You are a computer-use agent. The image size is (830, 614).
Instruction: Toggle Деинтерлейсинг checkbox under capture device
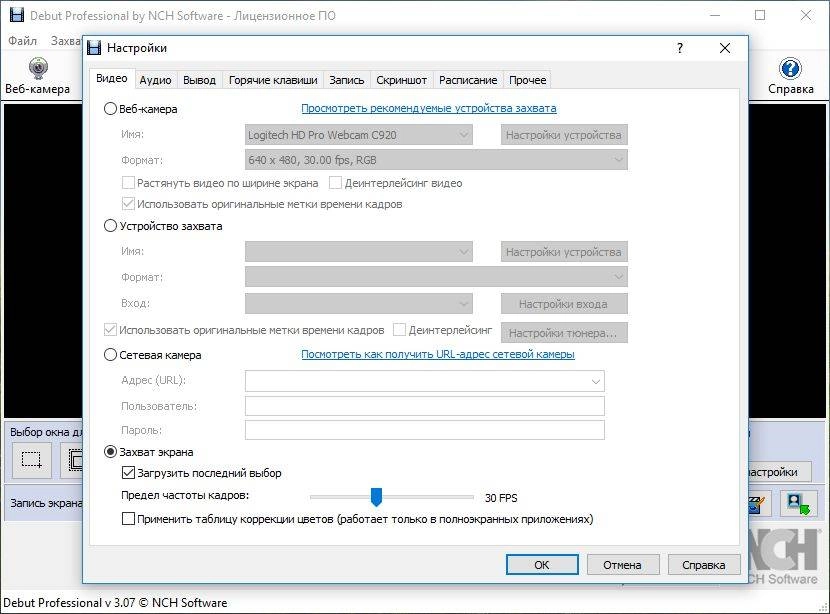click(400, 330)
